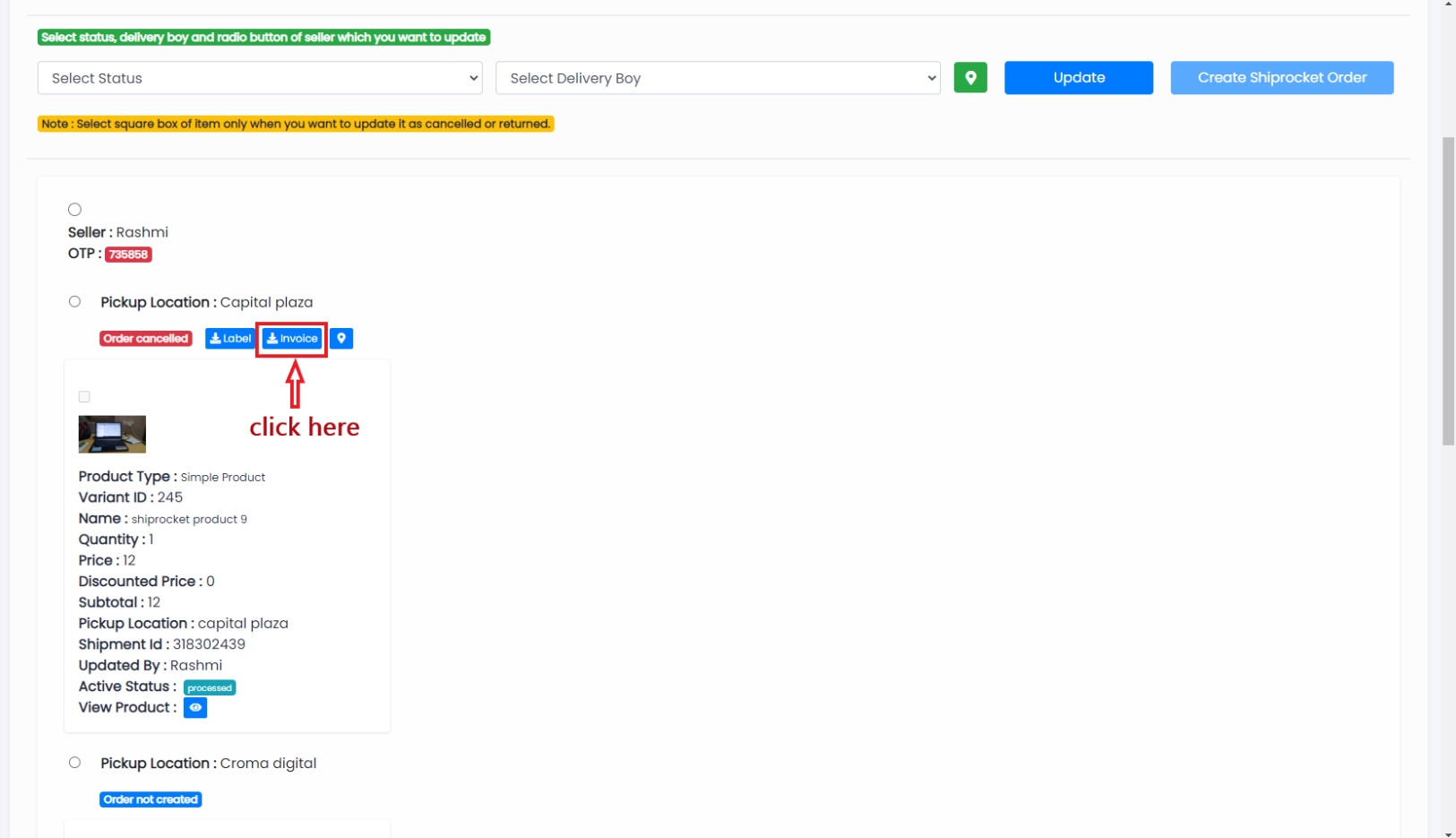The height and width of the screenshot is (838, 1456).
Task: Open the blue location pin next to Invoice
Action: [x=340, y=338]
